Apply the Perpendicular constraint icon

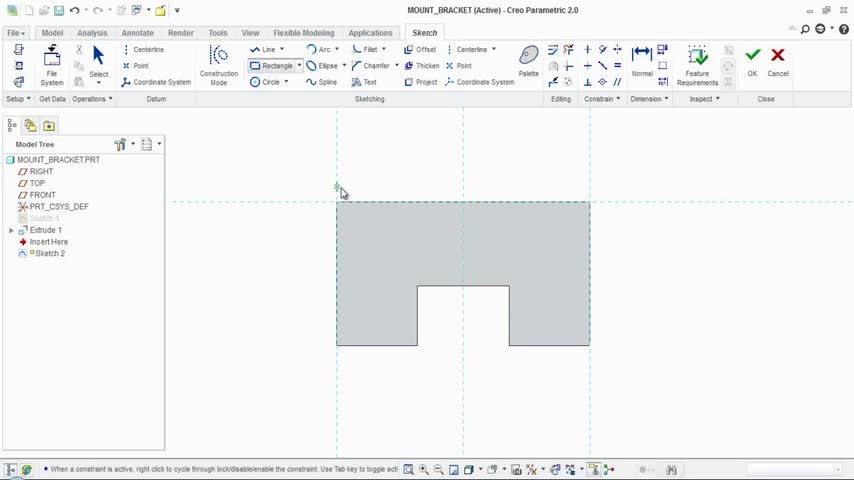[x=588, y=82]
